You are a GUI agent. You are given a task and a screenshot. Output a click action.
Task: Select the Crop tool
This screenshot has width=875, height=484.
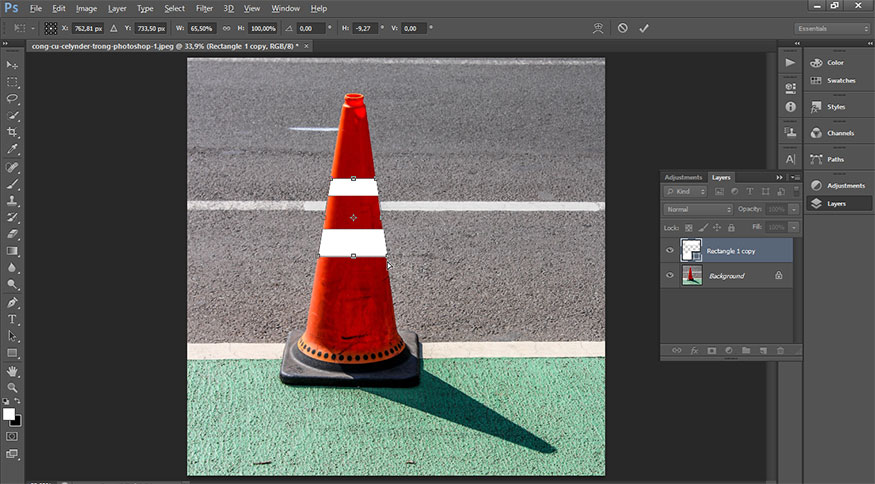13,132
